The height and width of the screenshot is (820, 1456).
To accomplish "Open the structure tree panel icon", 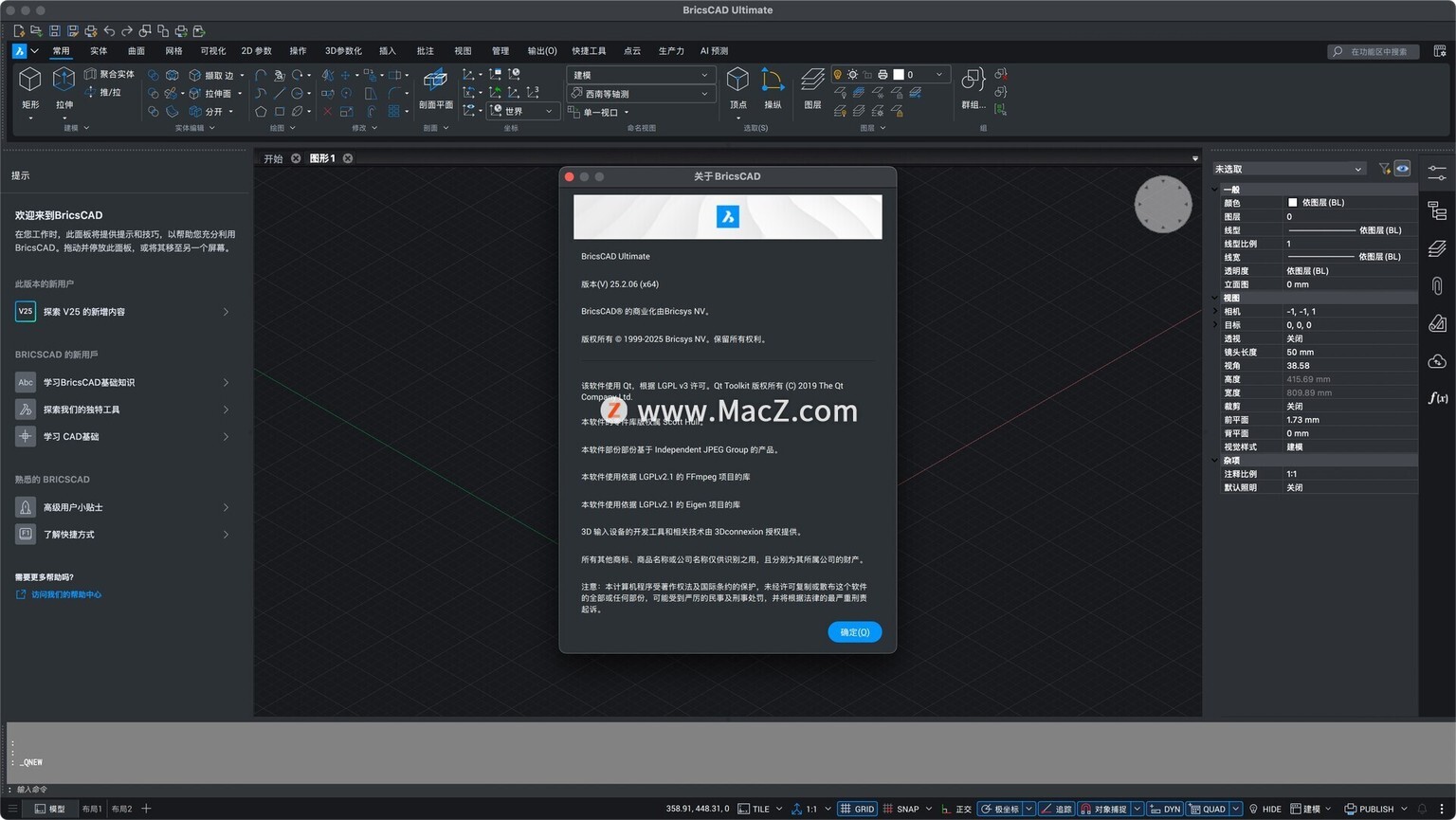I will pyautogui.click(x=1437, y=210).
